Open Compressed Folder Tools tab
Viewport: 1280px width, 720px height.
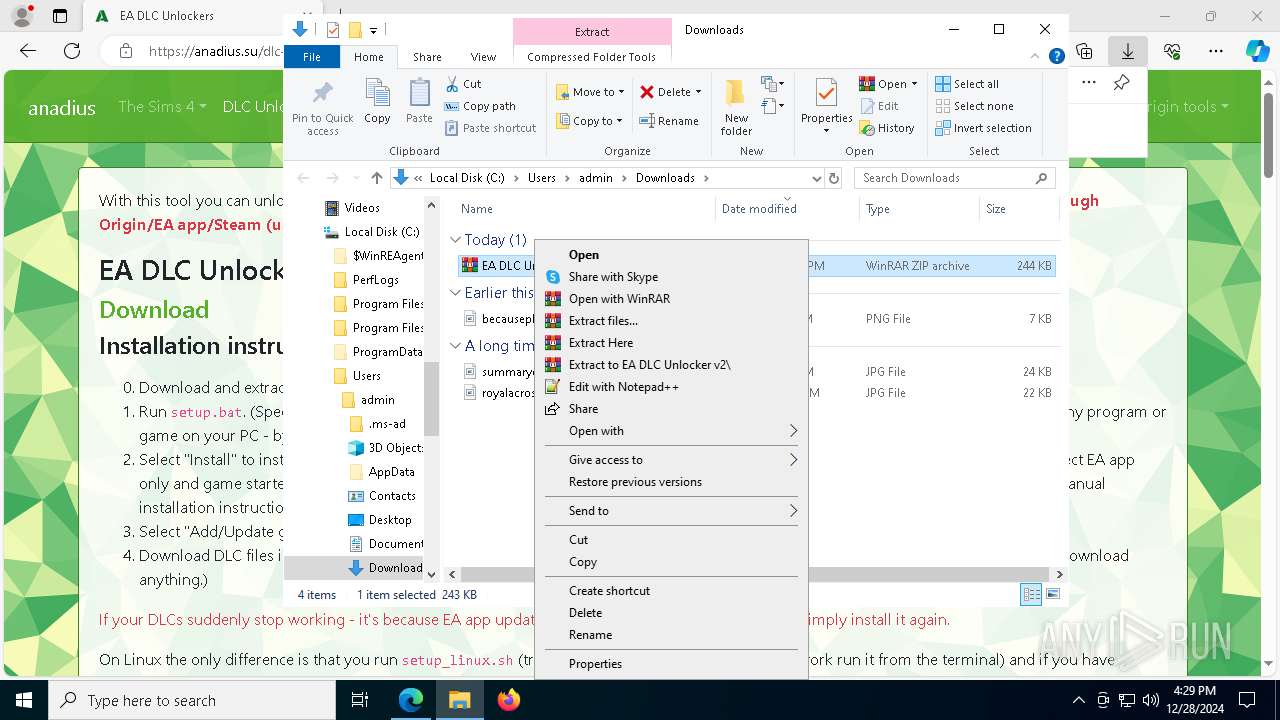tap(592, 57)
